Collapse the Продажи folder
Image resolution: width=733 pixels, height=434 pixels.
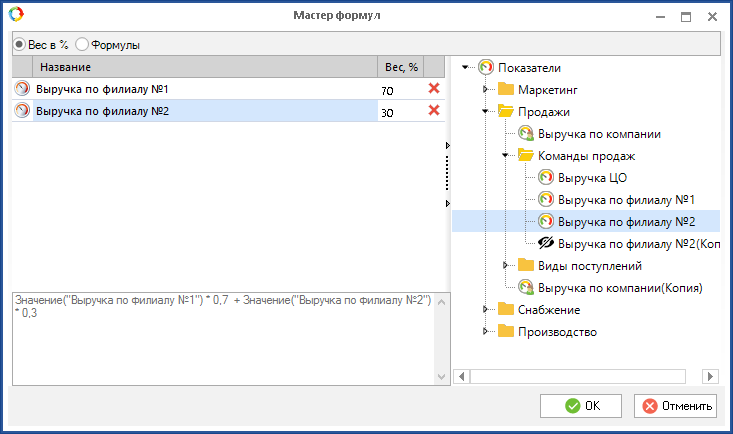pos(485,112)
